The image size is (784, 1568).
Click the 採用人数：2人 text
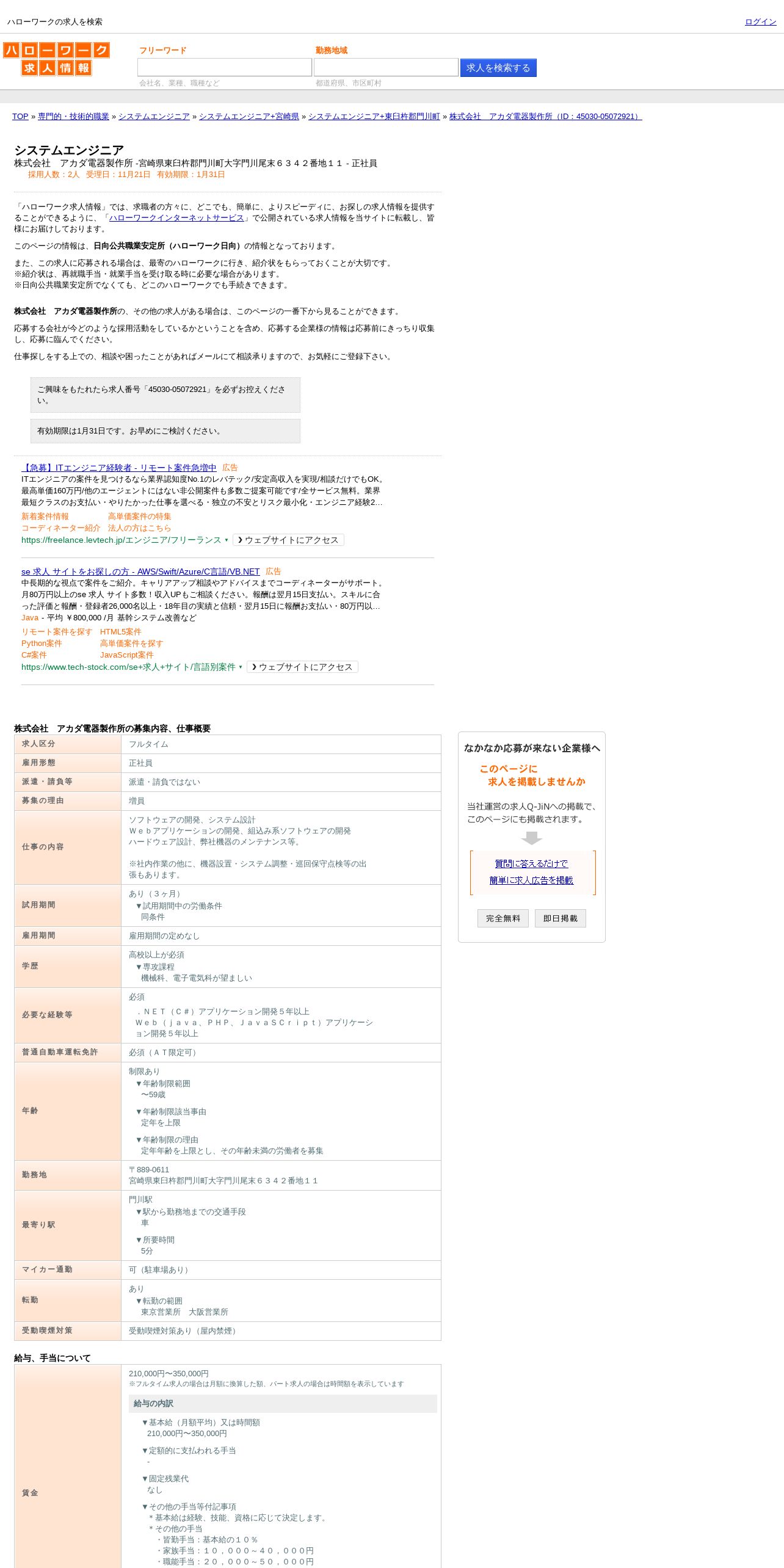point(54,175)
